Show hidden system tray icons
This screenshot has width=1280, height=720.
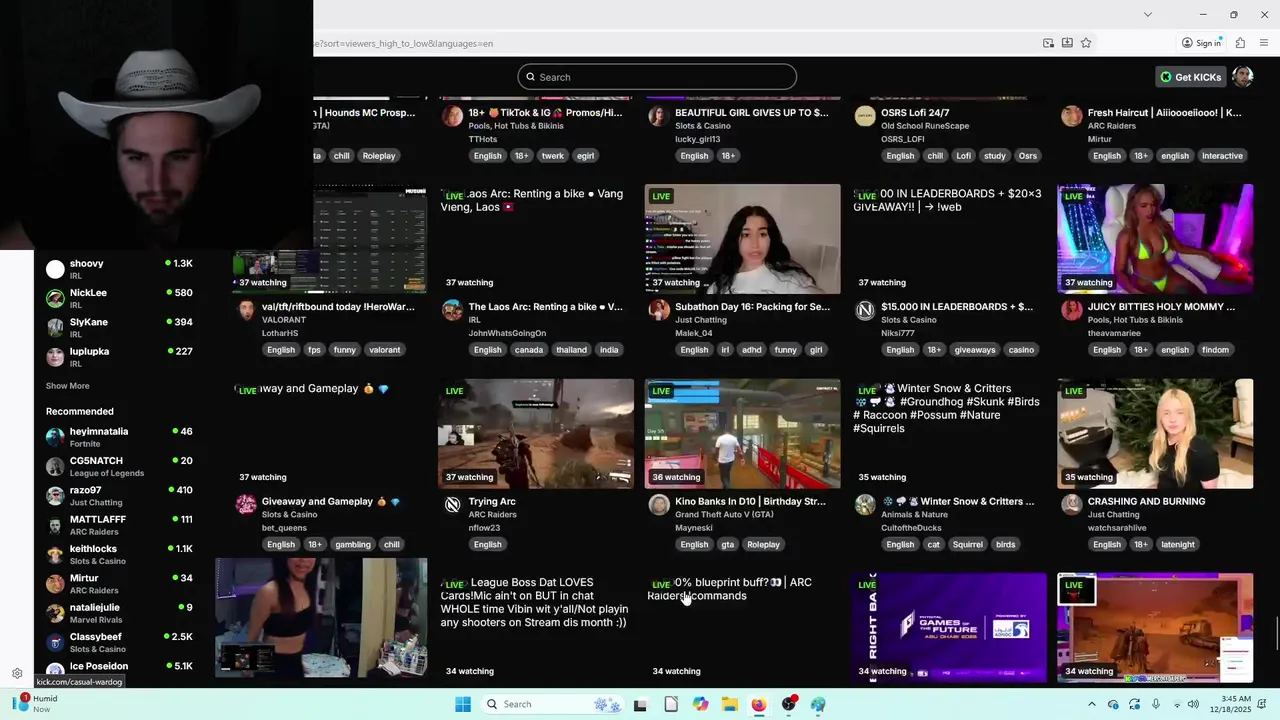coord(1091,704)
